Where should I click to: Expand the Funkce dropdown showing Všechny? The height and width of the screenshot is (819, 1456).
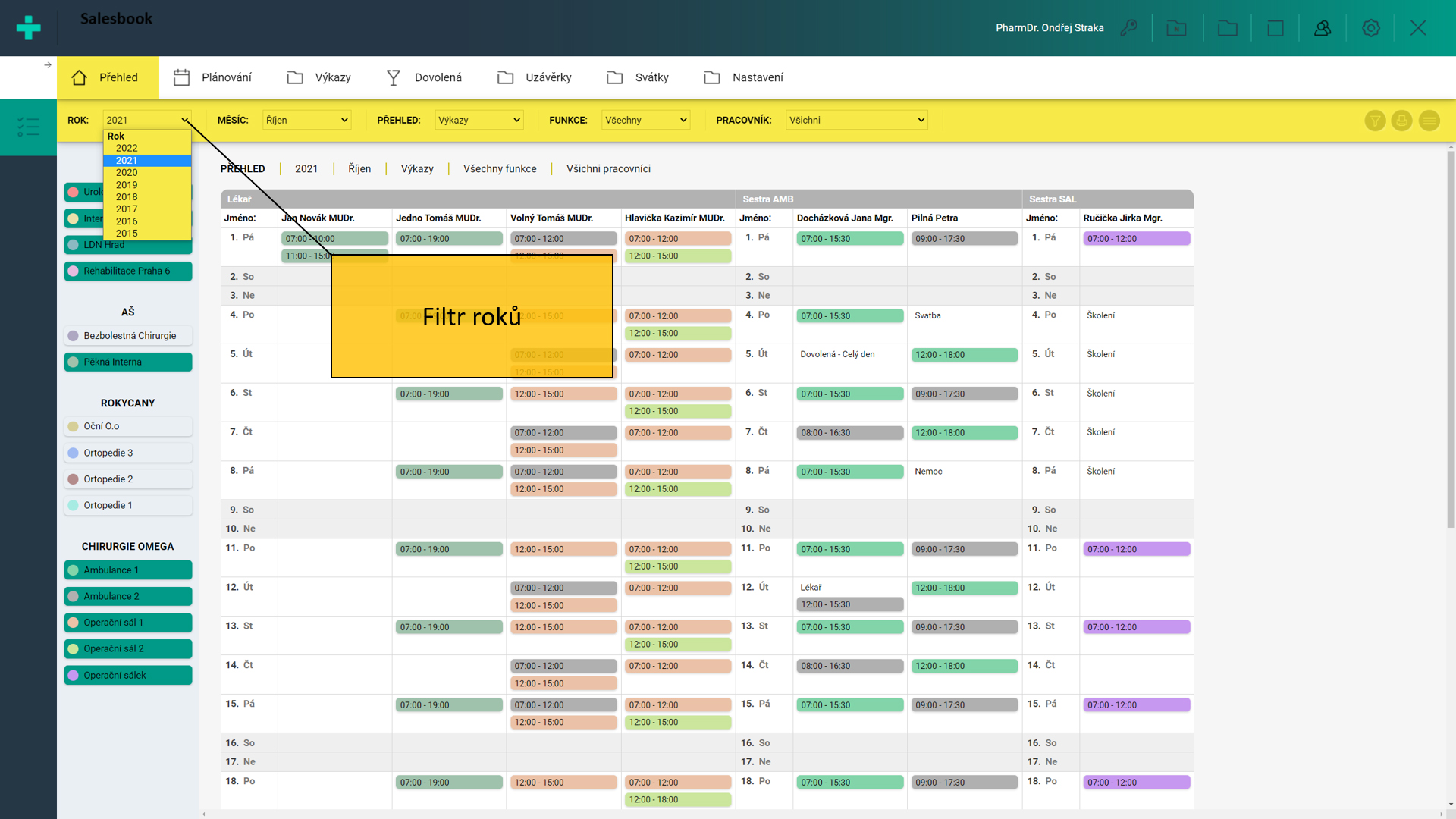[x=645, y=120]
